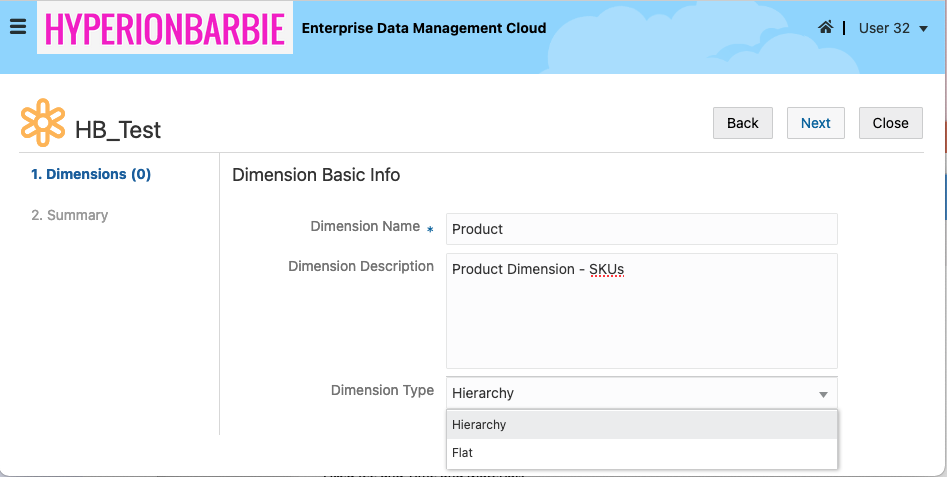Proceed with the Next button
947x477 pixels.
pos(815,123)
